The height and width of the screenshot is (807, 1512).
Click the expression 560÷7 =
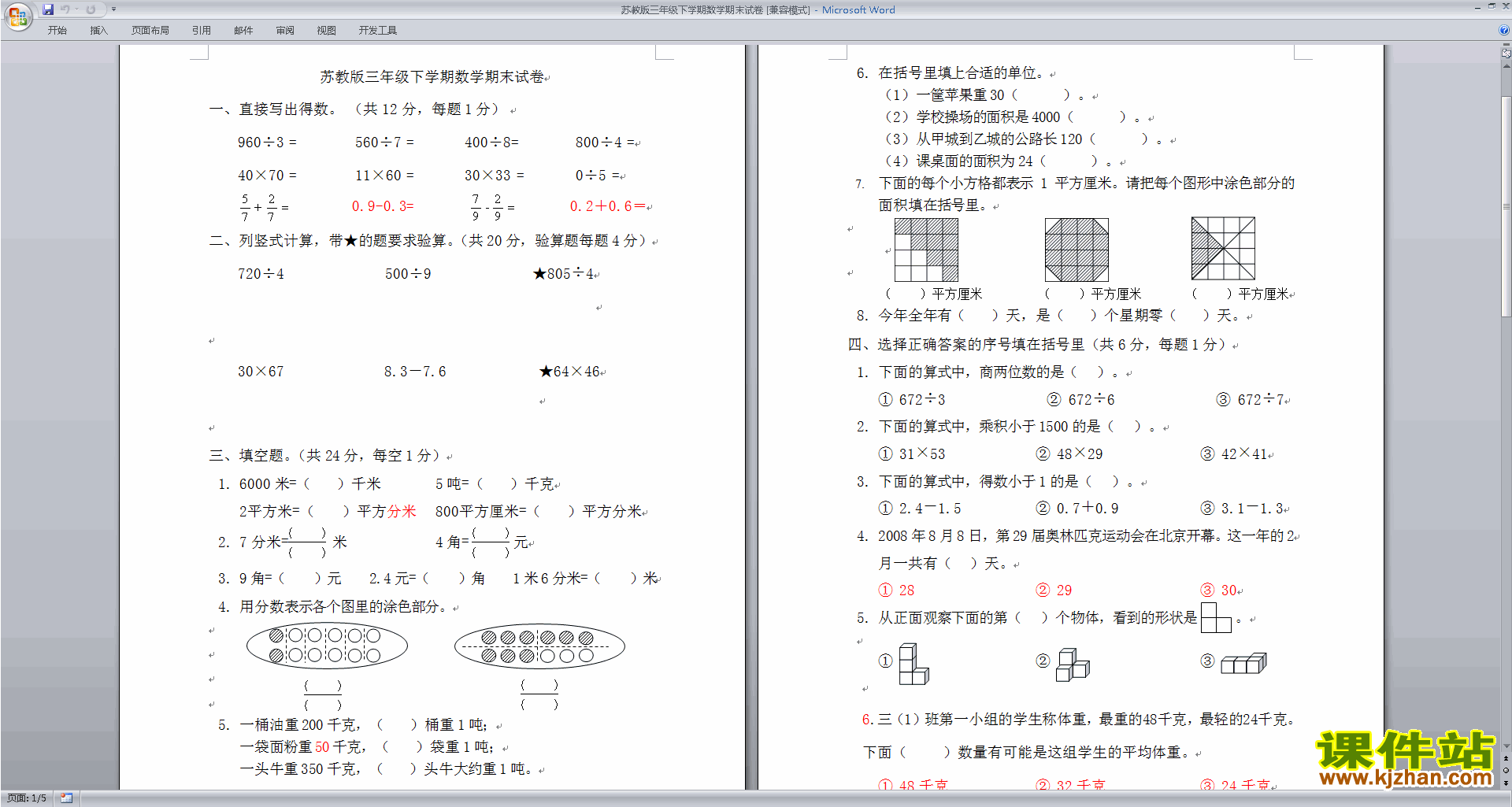tap(384, 143)
